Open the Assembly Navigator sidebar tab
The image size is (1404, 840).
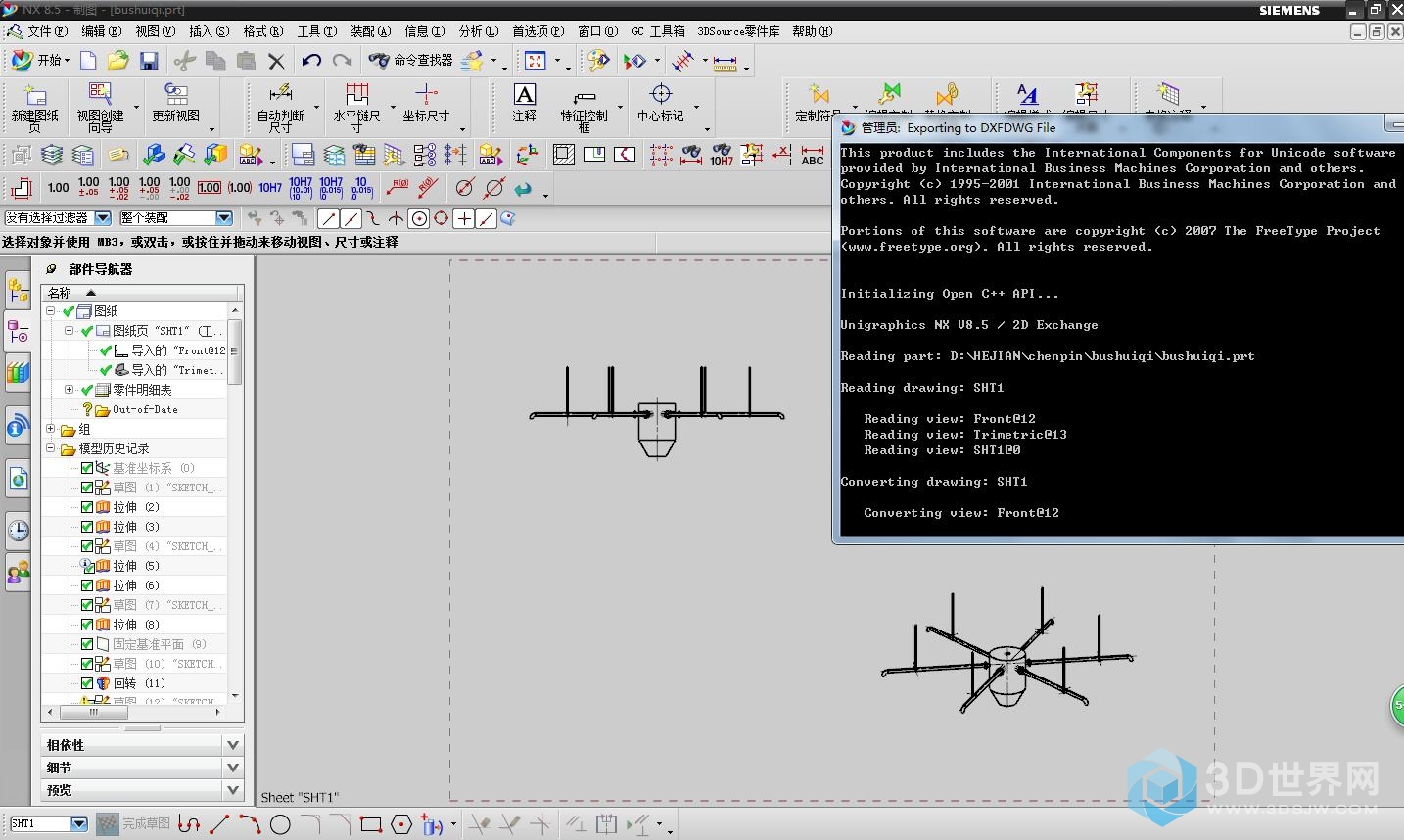(x=18, y=289)
